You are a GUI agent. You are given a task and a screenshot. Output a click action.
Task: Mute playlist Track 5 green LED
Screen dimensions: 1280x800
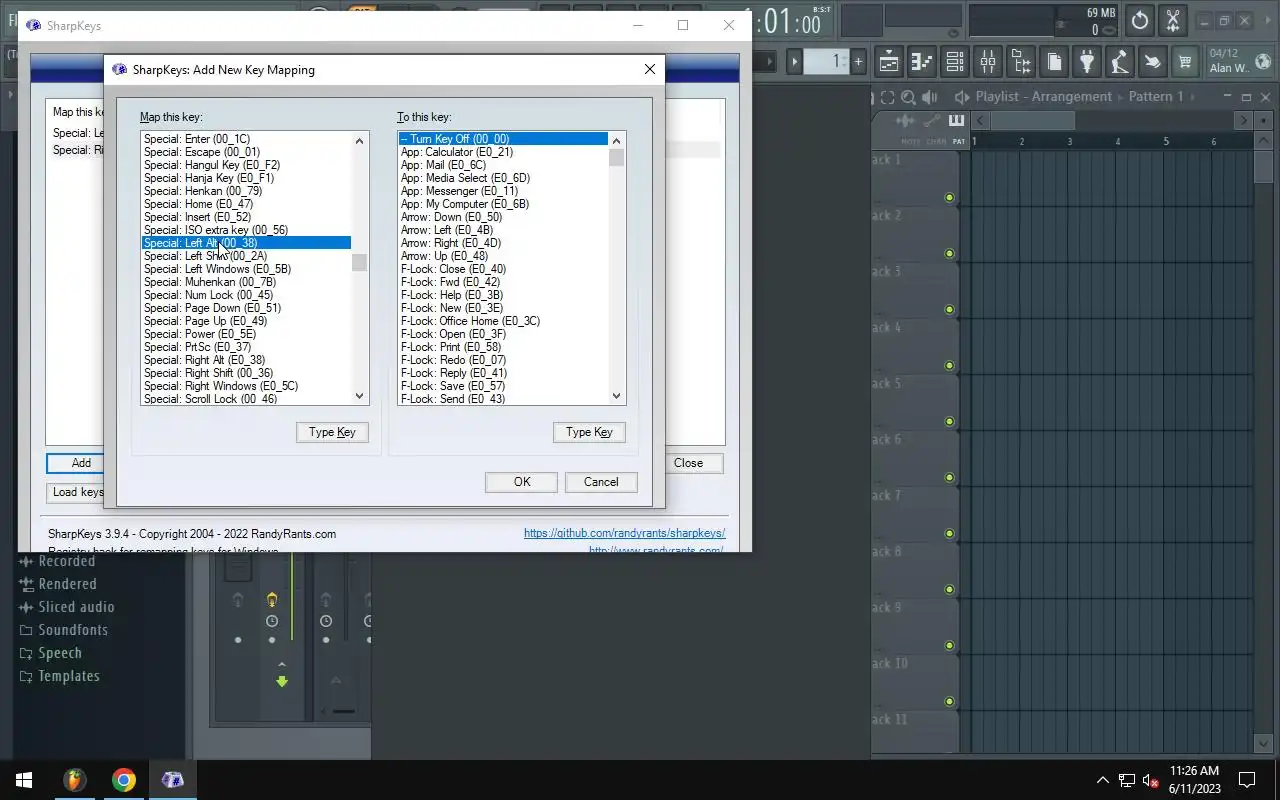949,421
